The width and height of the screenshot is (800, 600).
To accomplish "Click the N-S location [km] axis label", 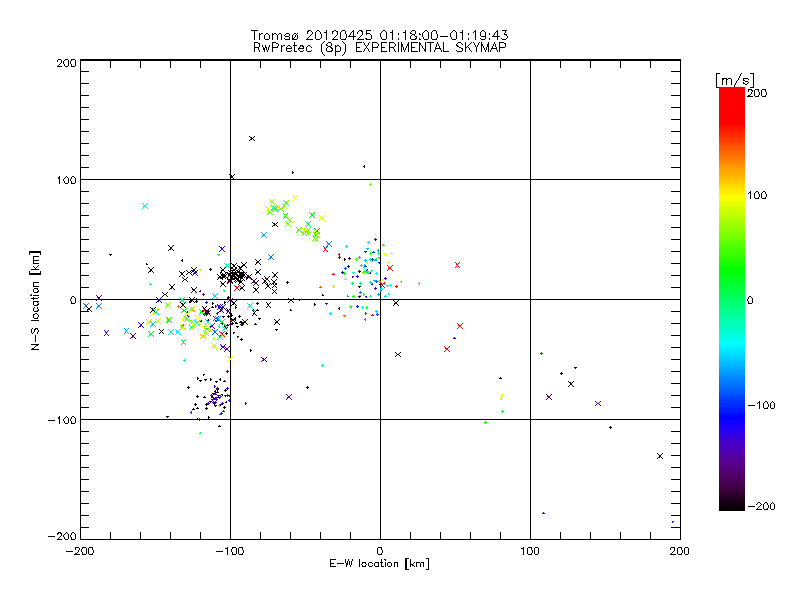I will pos(35,300).
